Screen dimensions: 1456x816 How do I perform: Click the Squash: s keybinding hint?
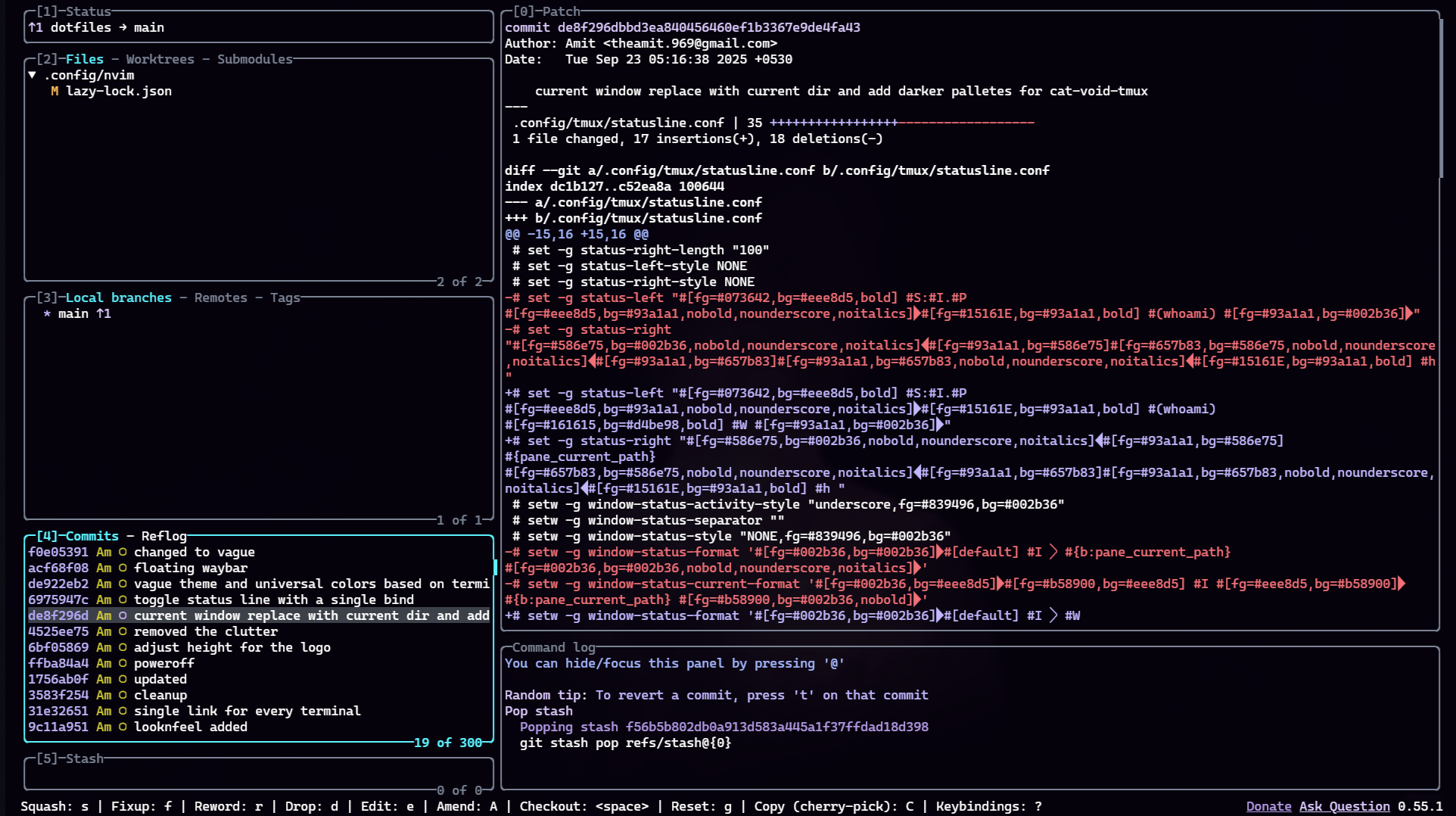tap(54, 806)
